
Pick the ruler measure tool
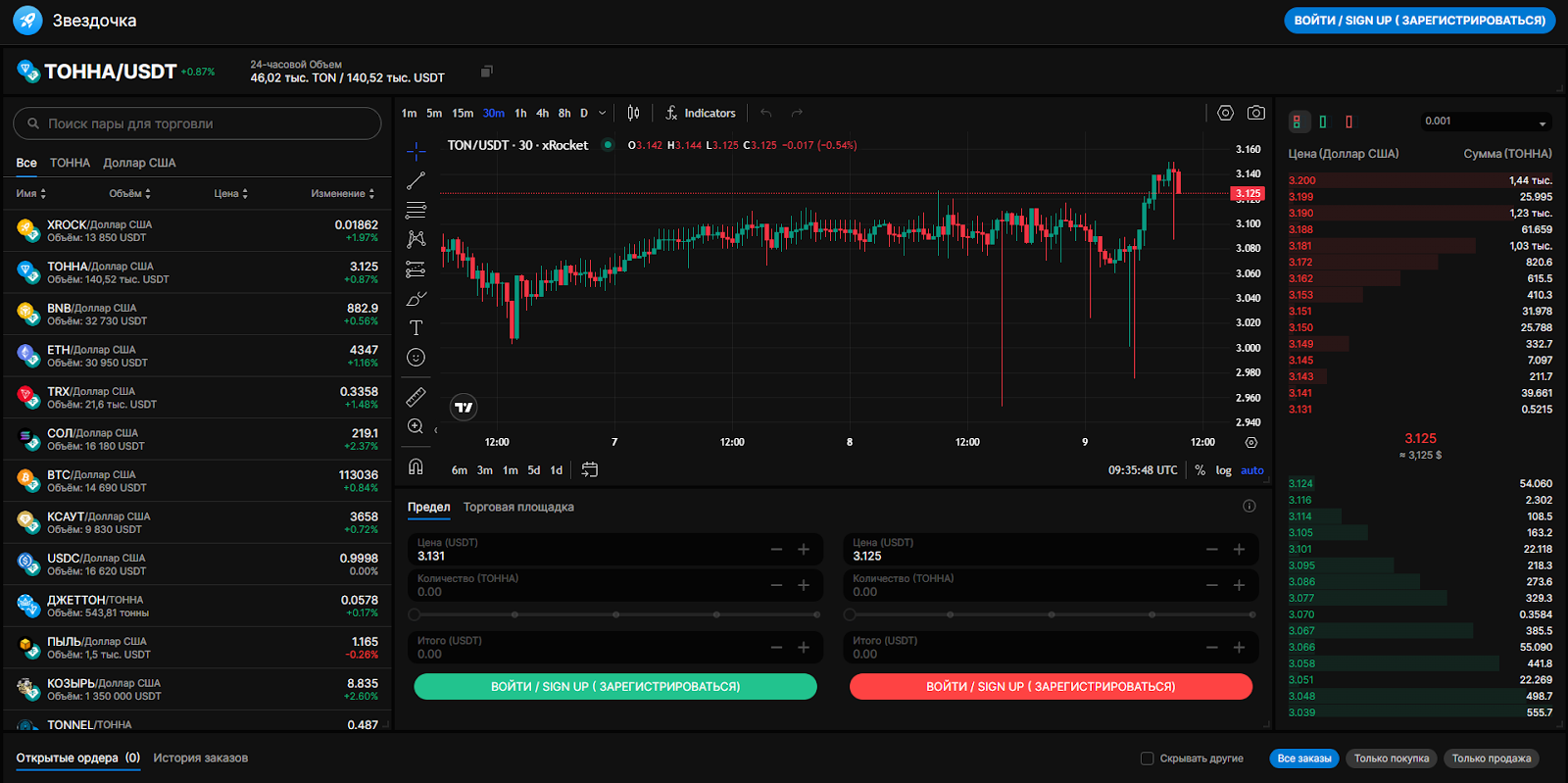tap(416, 397)
